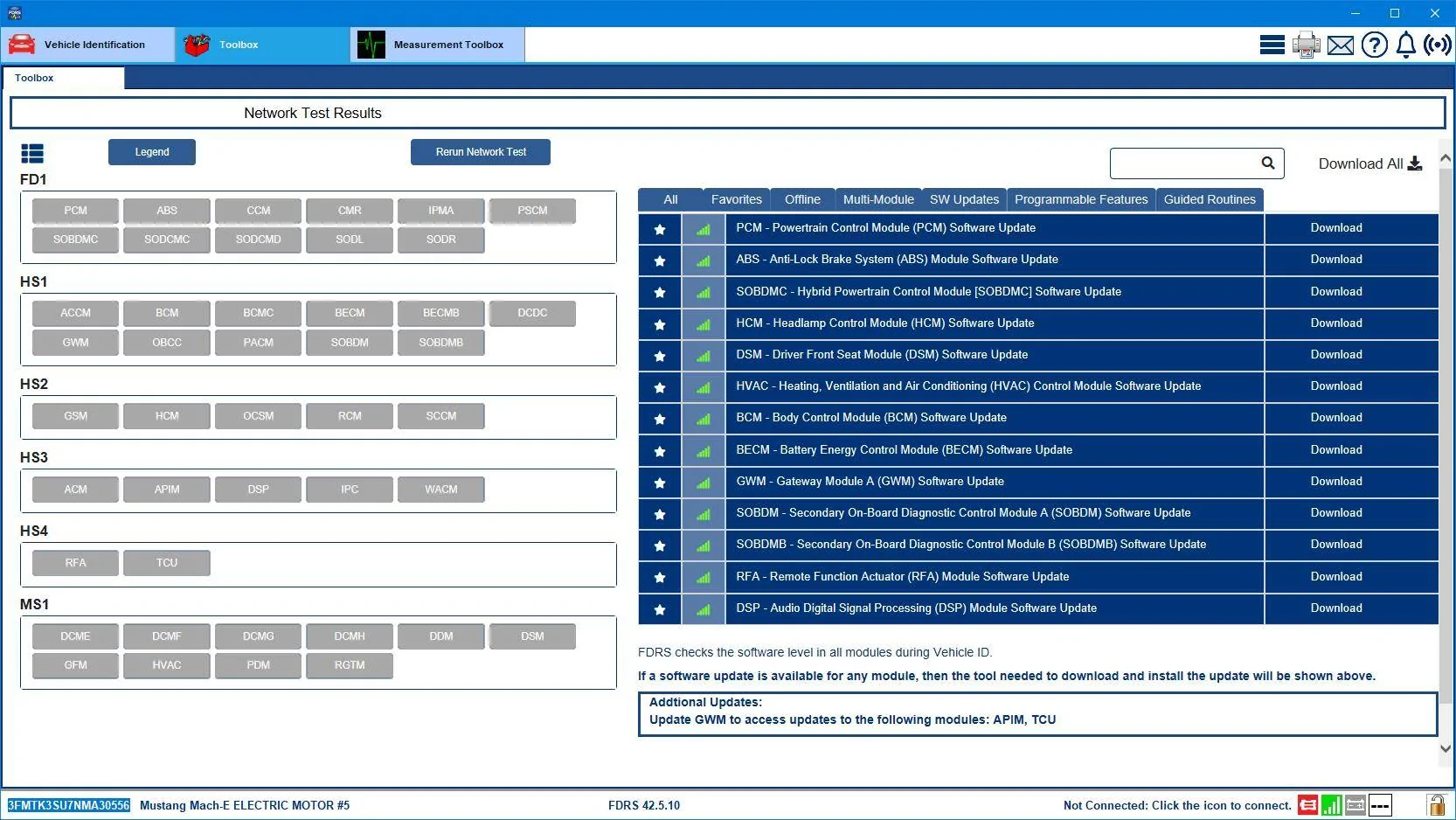The image size is (1456, 820).
Task: Click the 'Not Connected: Click the icon to connect.' text
Action: coord(1177,806)
